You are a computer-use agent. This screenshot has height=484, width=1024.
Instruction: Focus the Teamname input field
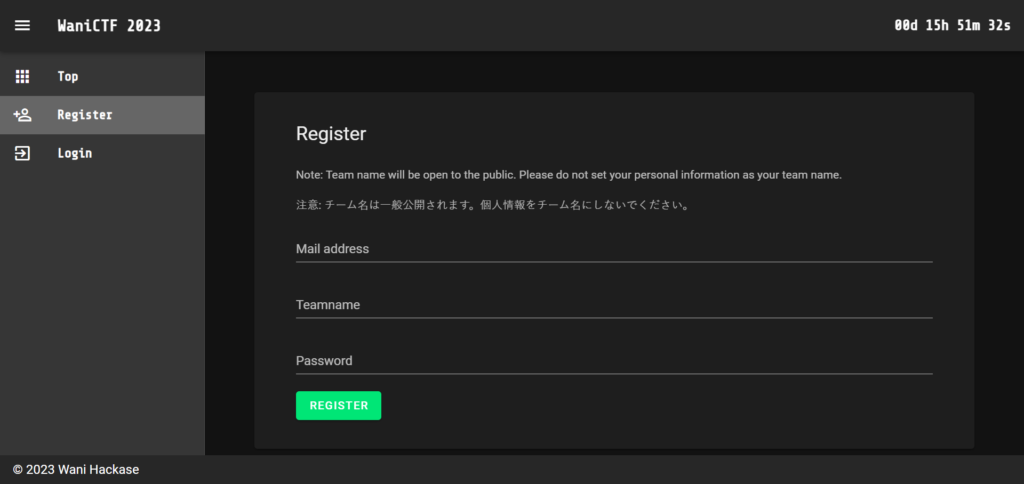614,305
